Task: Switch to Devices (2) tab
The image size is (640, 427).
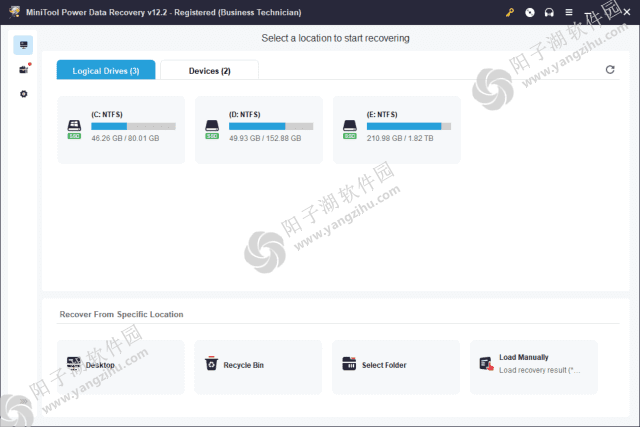Action: point(209,70)
